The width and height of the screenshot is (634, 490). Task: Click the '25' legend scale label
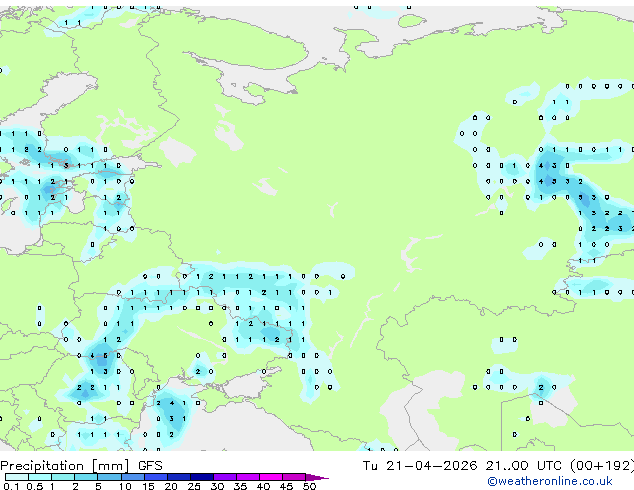[194, 486]
